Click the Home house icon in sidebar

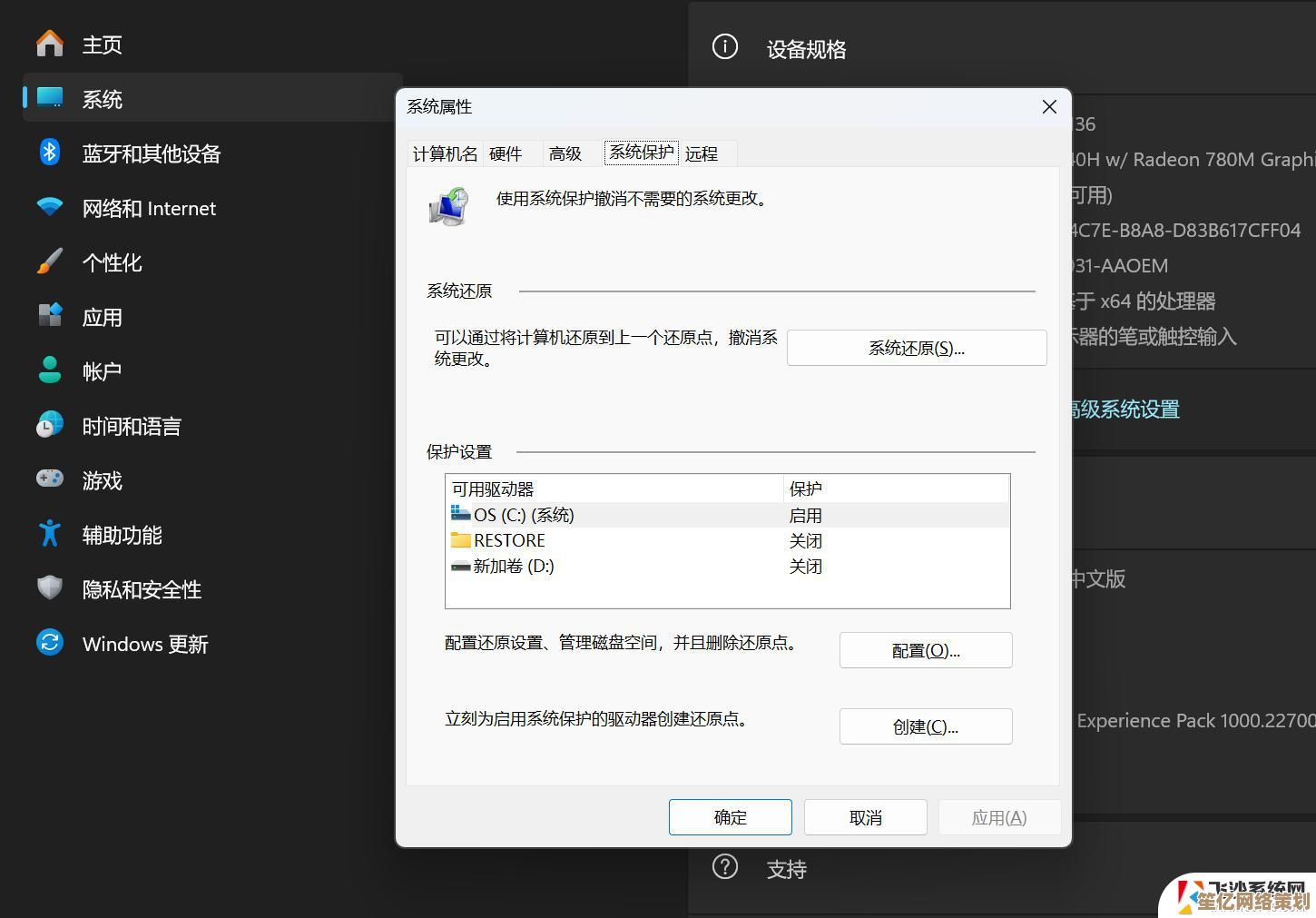coord(50,44)
